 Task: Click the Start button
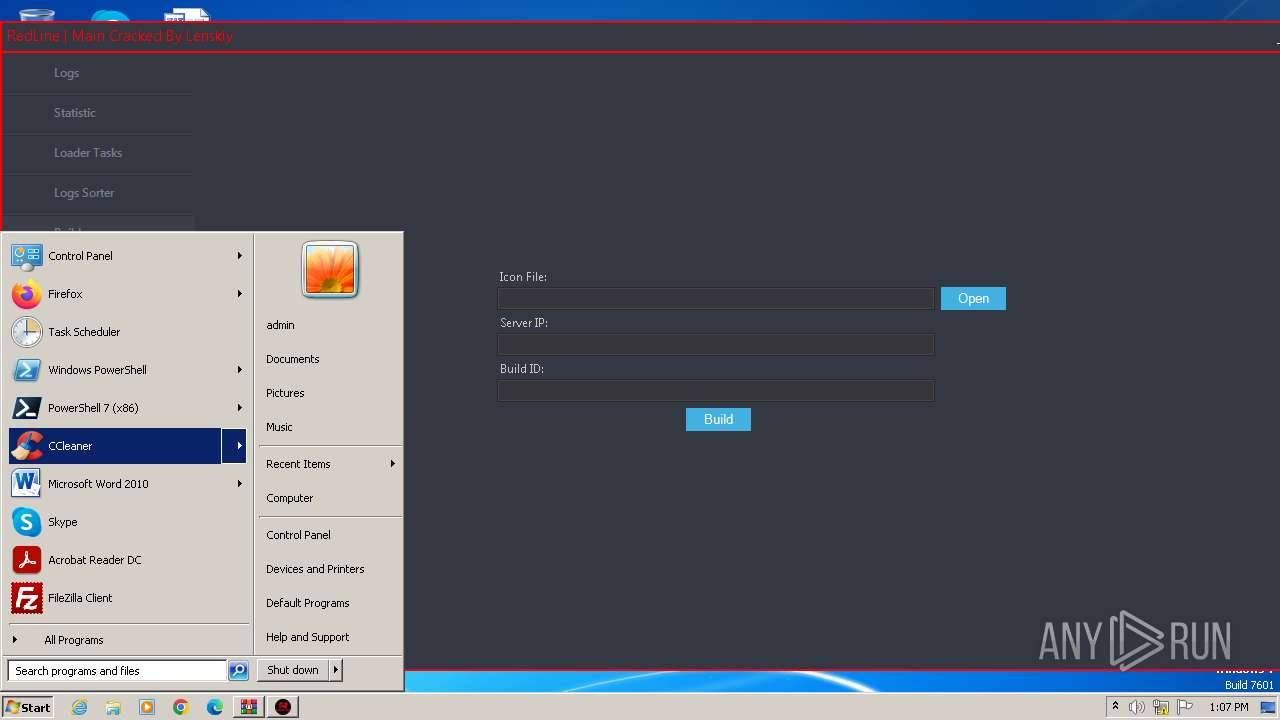28,707
